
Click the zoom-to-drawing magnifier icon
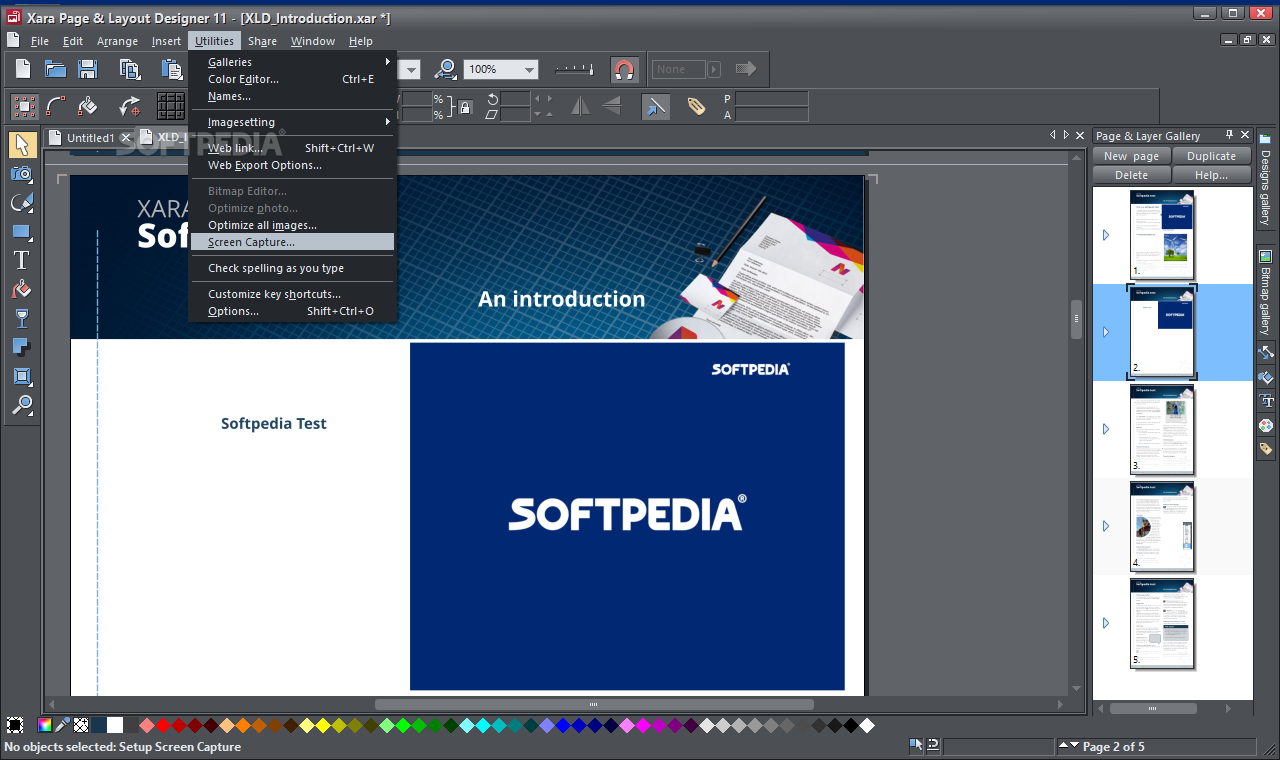pyautogui.click(x=447, y=69)
